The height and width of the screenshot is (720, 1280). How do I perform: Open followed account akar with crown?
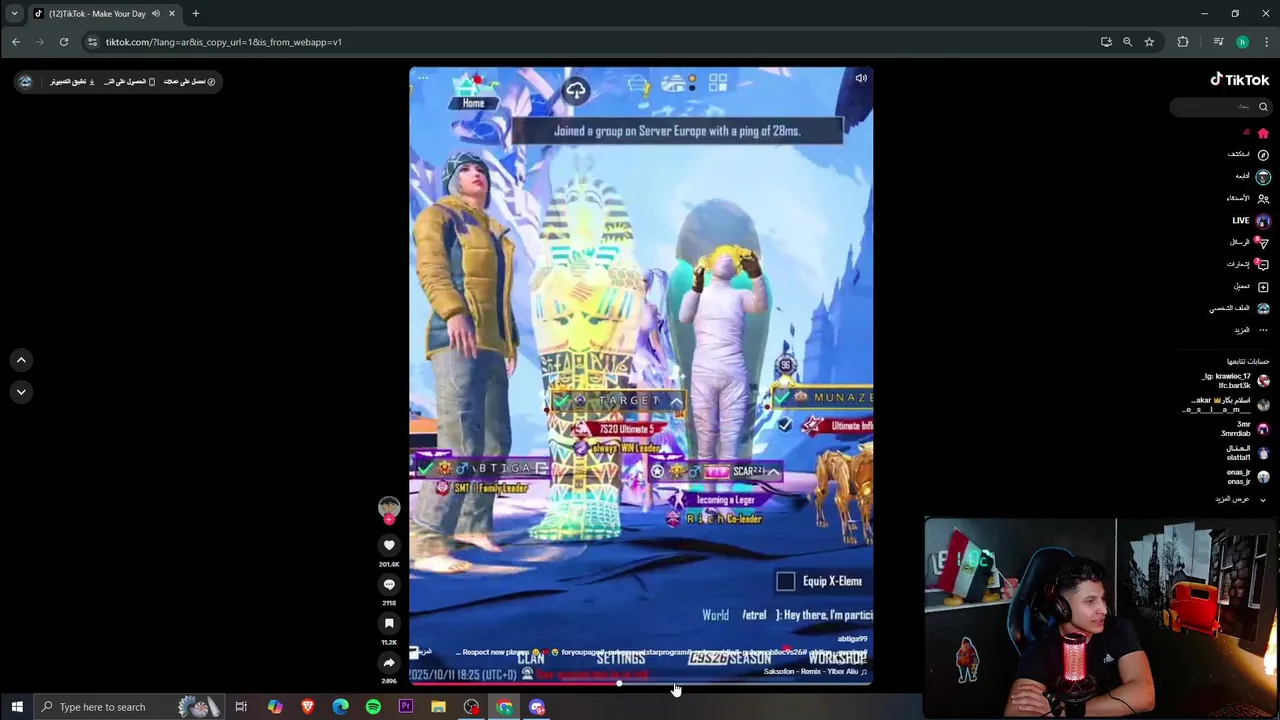pos(1226,405)
